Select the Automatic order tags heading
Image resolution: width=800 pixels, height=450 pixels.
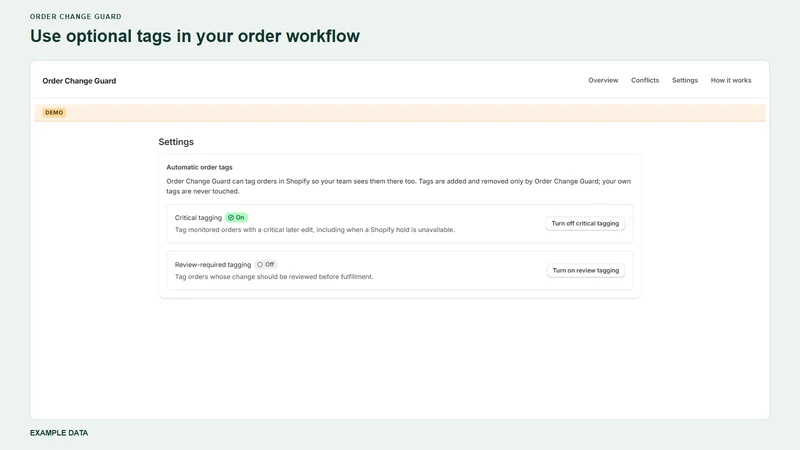199,167
